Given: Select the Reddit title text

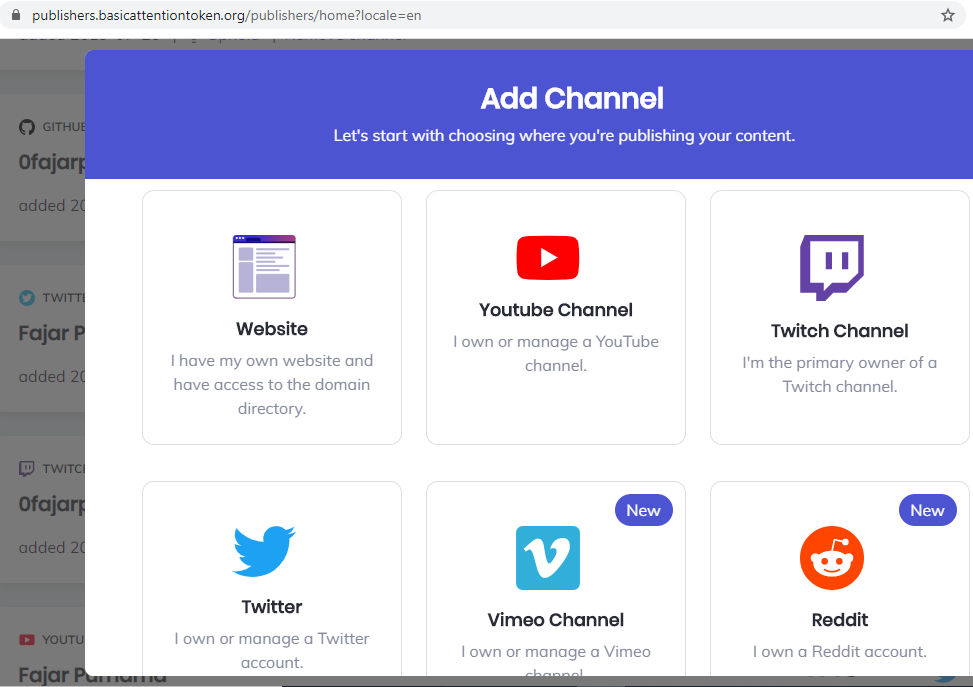Looking at the screenshot, I should tap(840, 620).
